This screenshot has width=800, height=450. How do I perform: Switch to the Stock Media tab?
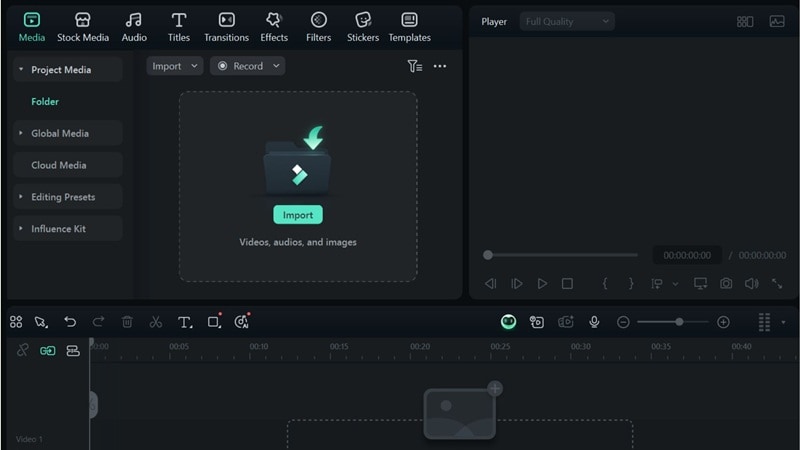click(83, 28)
